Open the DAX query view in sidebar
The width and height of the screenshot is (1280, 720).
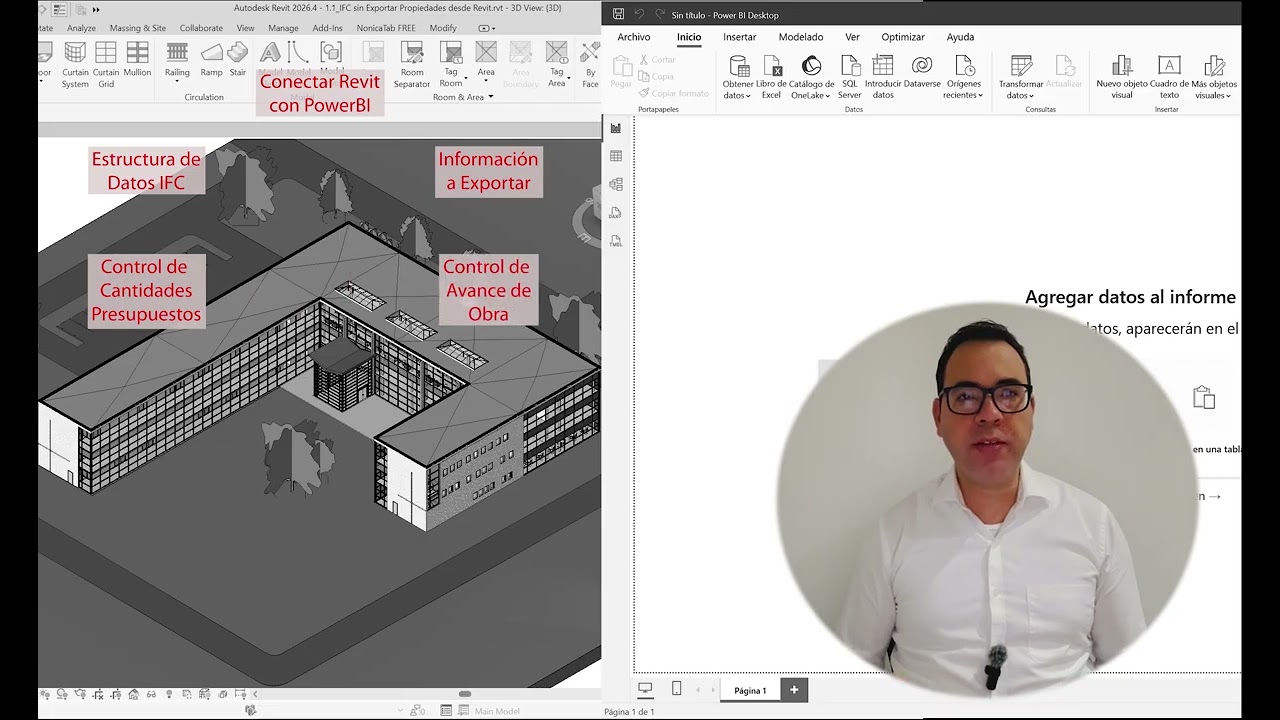616,213
